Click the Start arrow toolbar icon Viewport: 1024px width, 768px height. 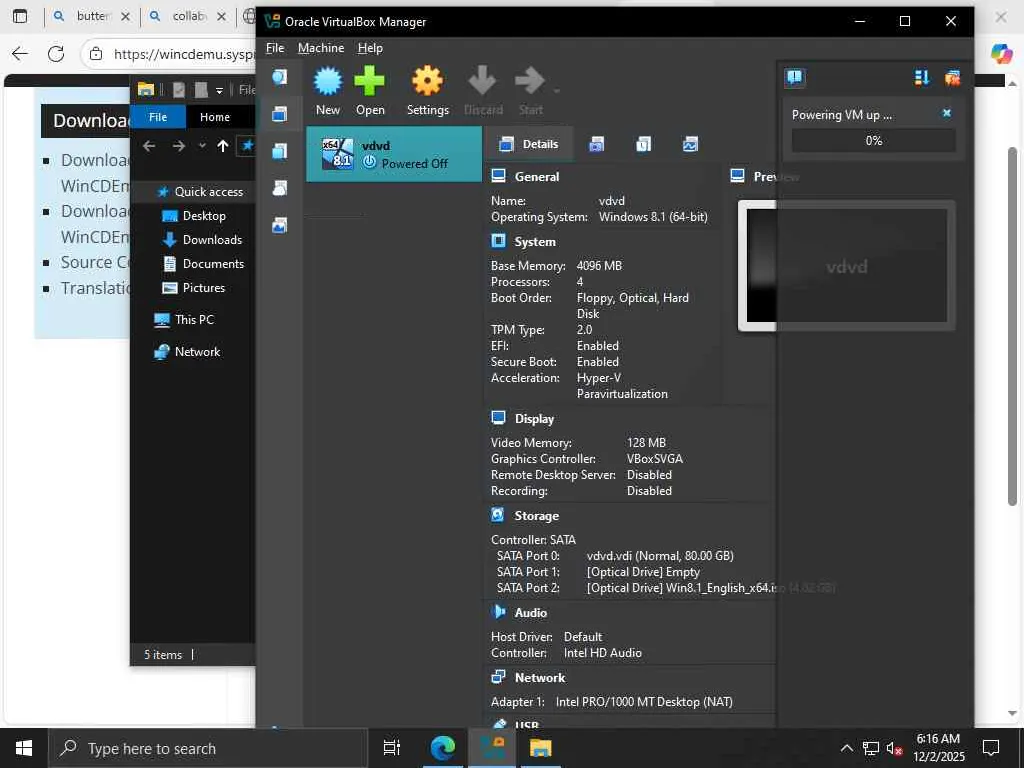(x=529, y=81)
